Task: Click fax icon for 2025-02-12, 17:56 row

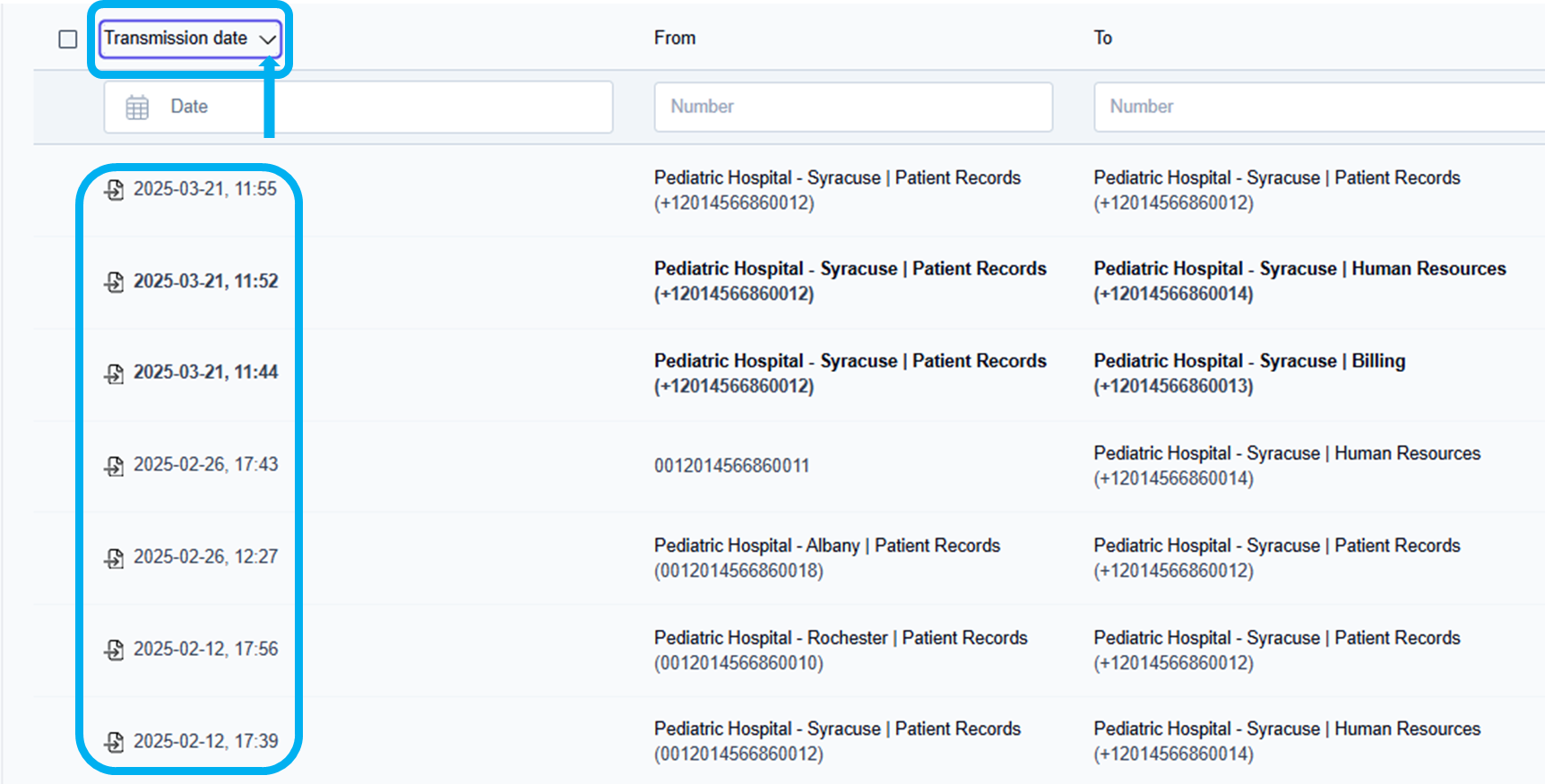Action: [x=114, y=650]
